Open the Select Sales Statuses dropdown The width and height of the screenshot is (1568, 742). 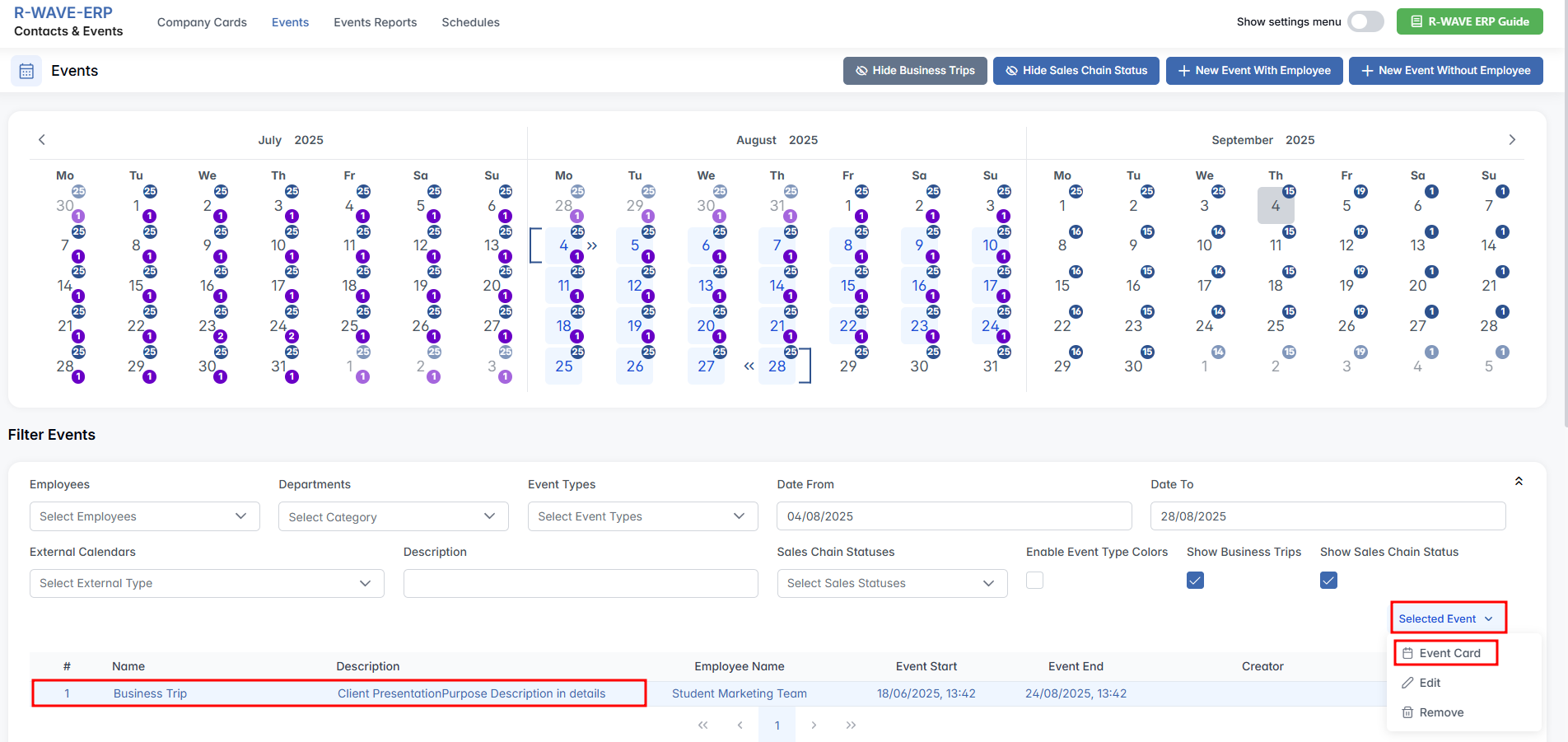coord(892,583)
